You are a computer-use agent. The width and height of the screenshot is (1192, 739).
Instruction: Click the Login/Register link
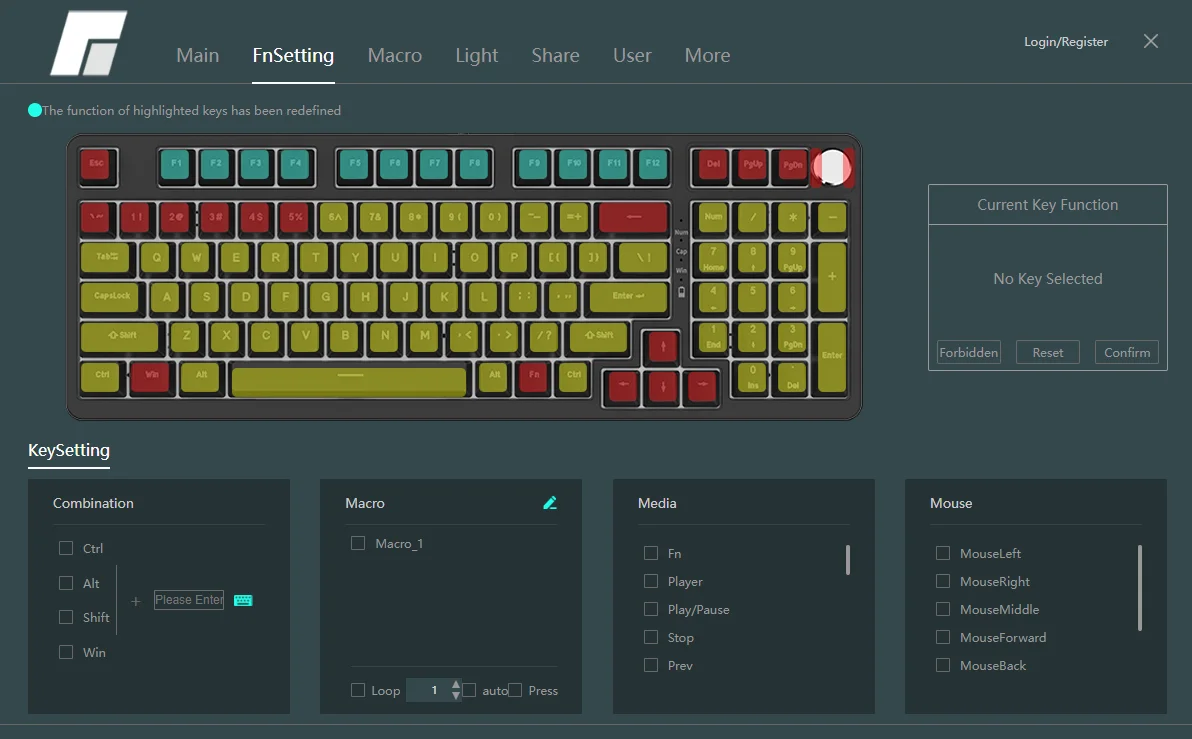(x=1066, y=42)
